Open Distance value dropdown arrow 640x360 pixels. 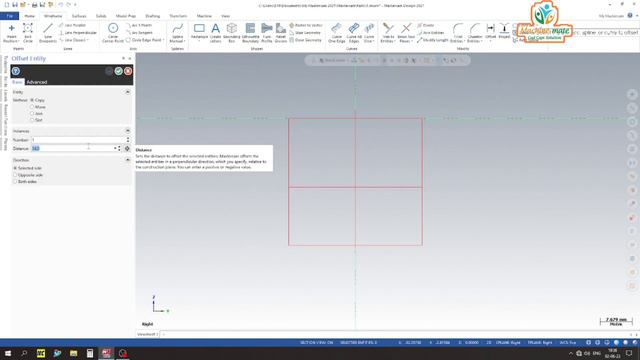pyautogui.click(x=115, y=149)
